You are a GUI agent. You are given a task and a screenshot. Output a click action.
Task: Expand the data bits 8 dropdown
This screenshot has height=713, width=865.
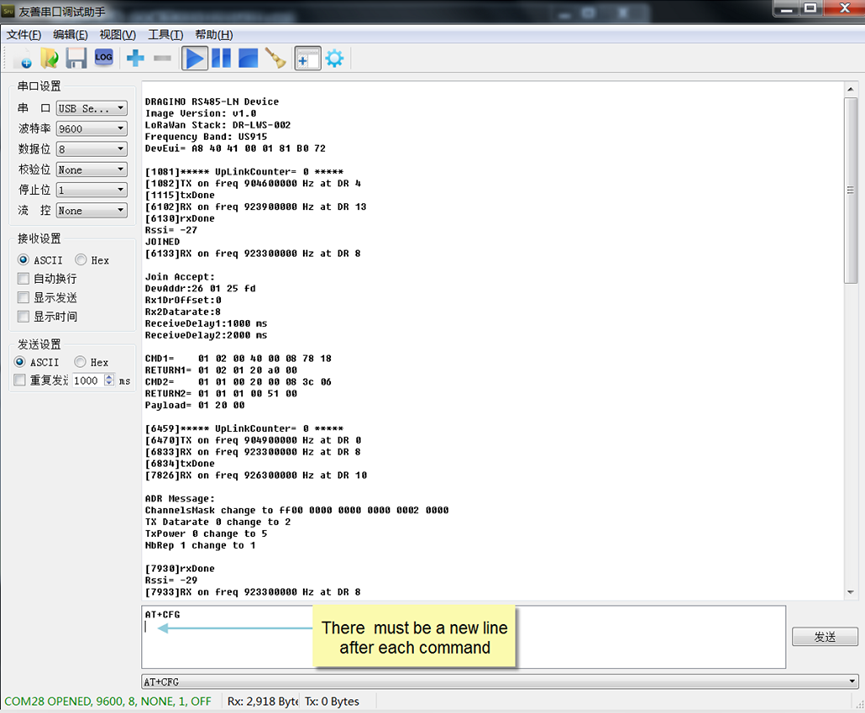pyautogui.click(x=92, y=149)
